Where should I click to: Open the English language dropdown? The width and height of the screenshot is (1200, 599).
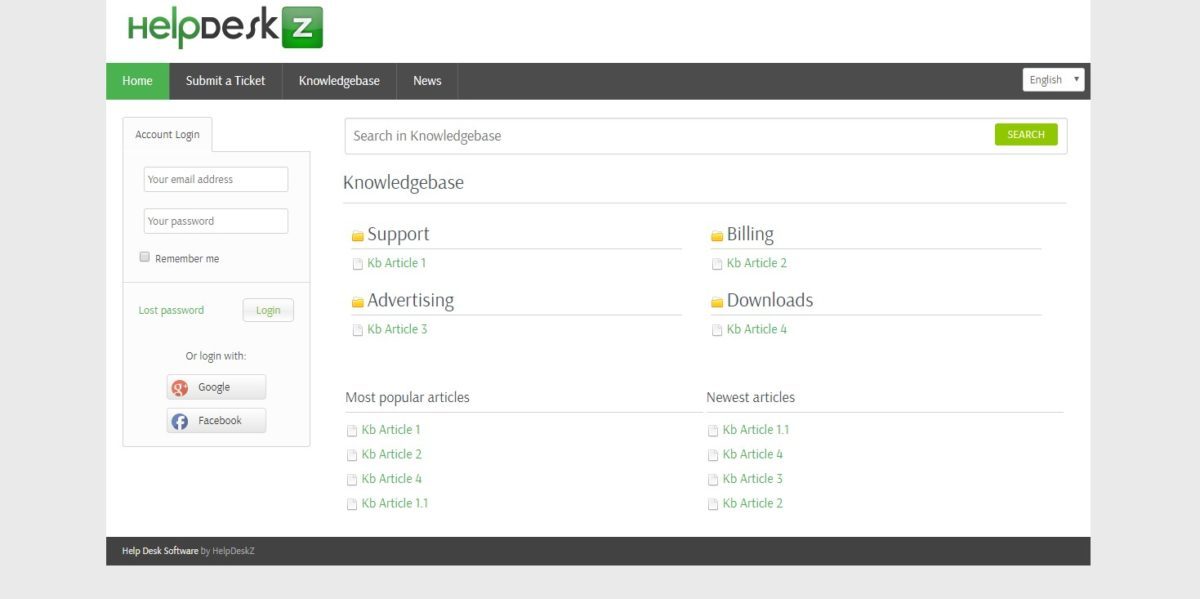[x=1052, y=79]
